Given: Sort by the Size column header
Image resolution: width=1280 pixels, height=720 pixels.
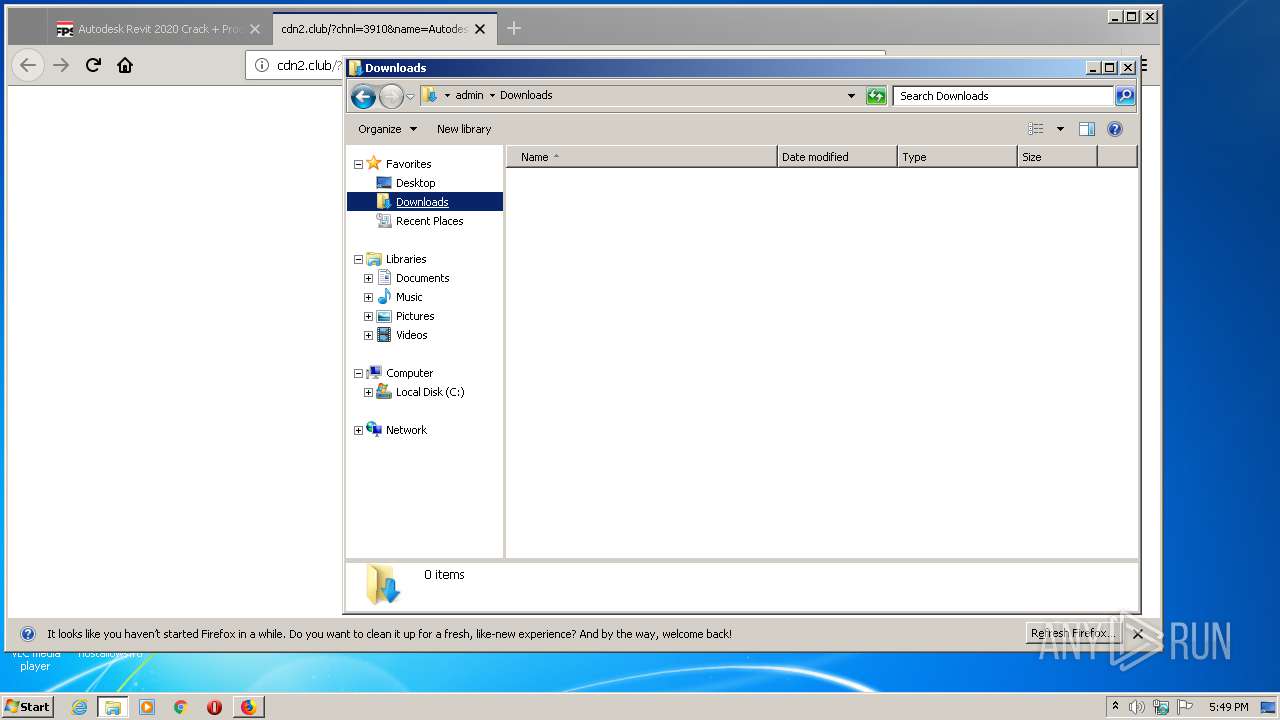Looking at the screenshot, I should click(1057, 157).
